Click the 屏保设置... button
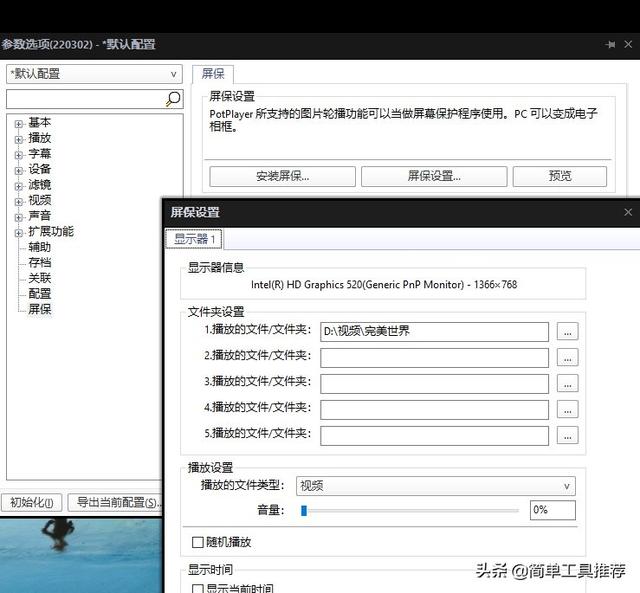The height and width of the screenshot is (593, 640). tap(434, 176)
